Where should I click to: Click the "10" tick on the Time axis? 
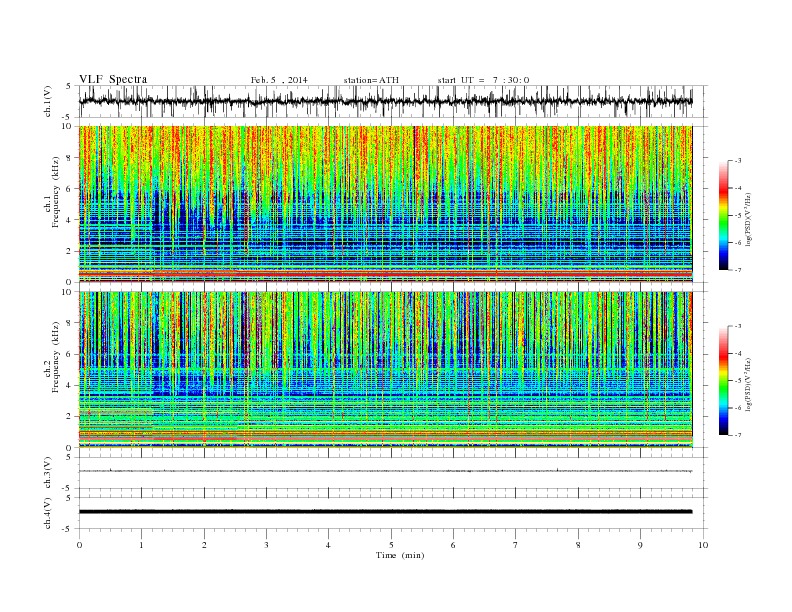pos(703,545)
